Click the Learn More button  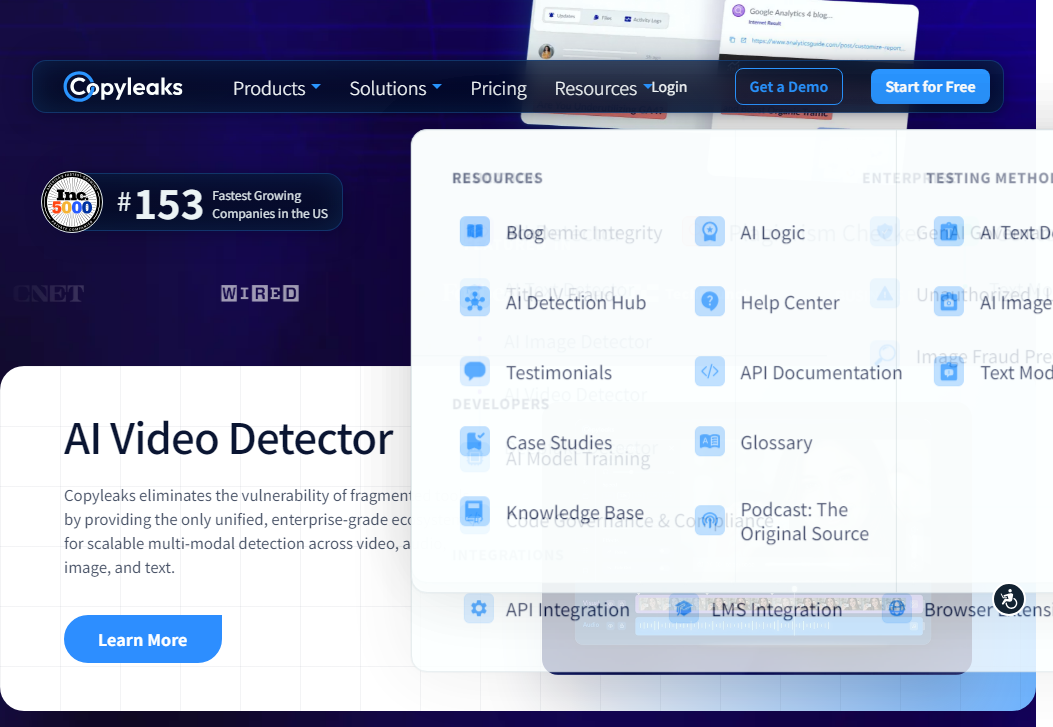click(143, 639)
